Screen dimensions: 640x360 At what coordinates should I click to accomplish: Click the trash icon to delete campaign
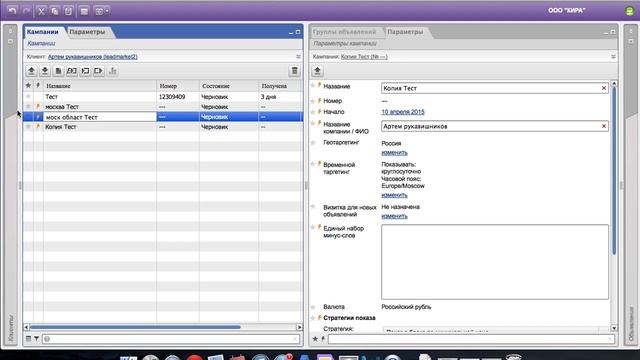point(294,71)
